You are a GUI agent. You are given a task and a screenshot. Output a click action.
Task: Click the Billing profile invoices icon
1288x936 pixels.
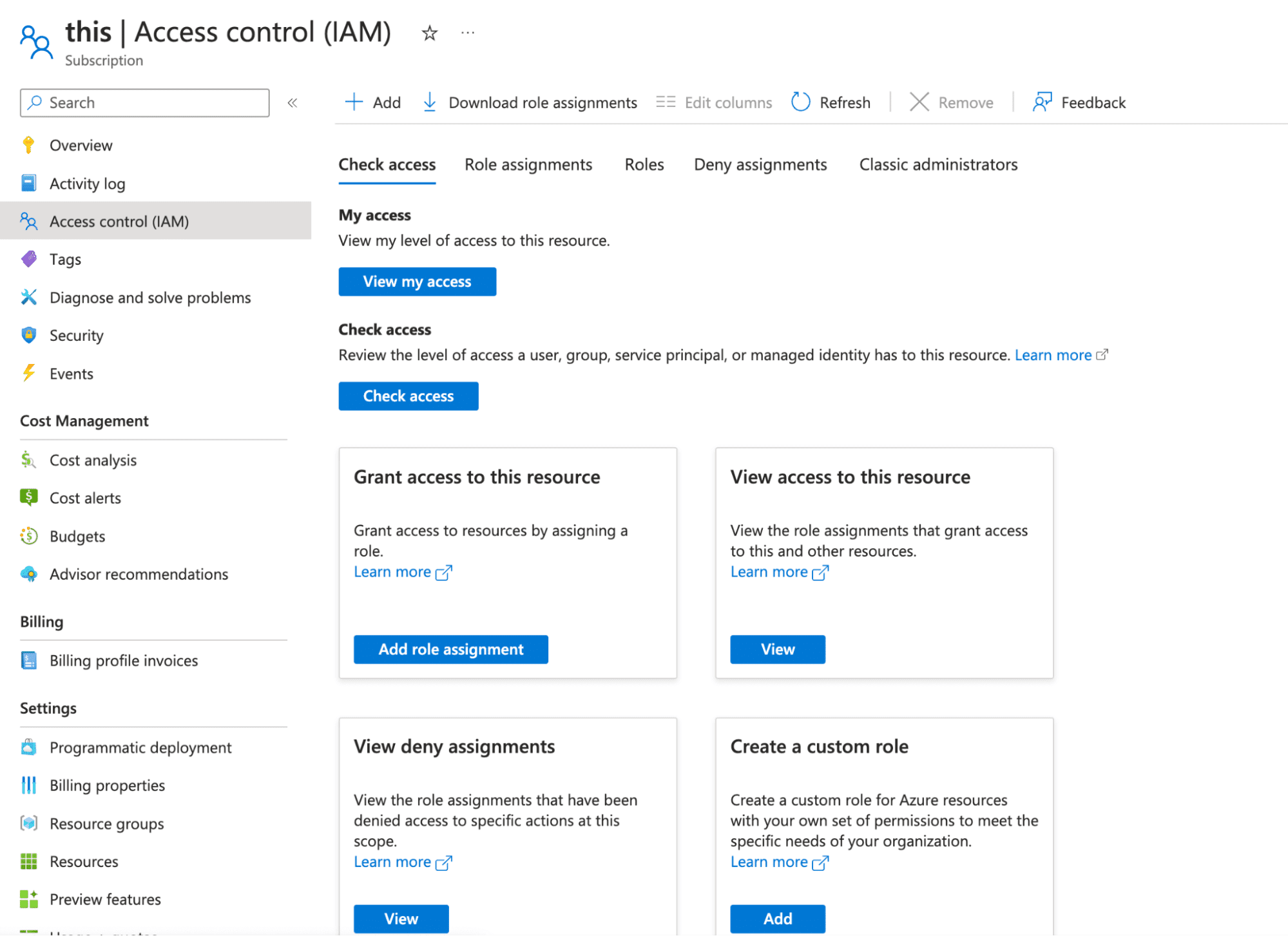coord(28,660)
